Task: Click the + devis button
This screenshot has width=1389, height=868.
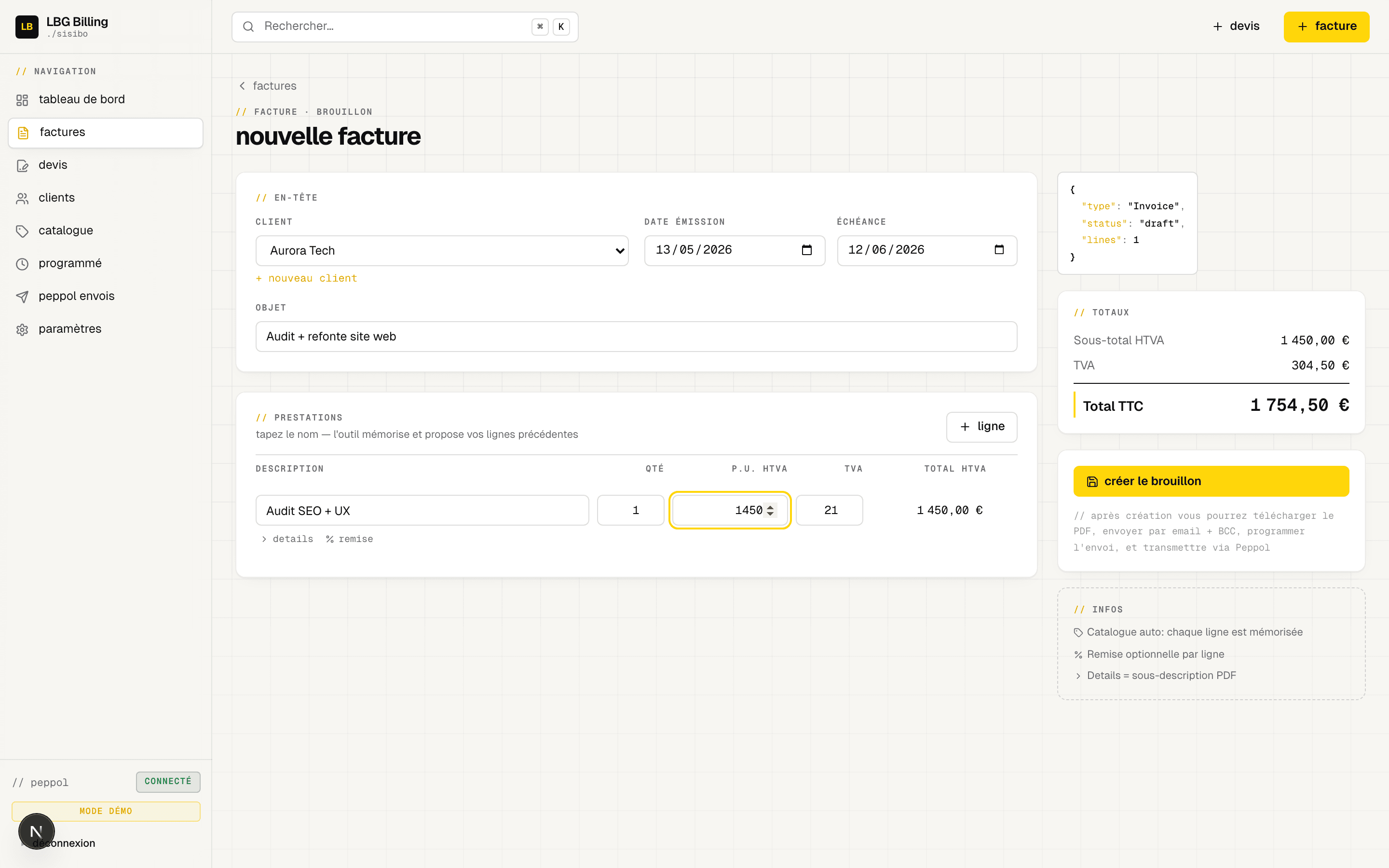Action: pos(1236,27)
